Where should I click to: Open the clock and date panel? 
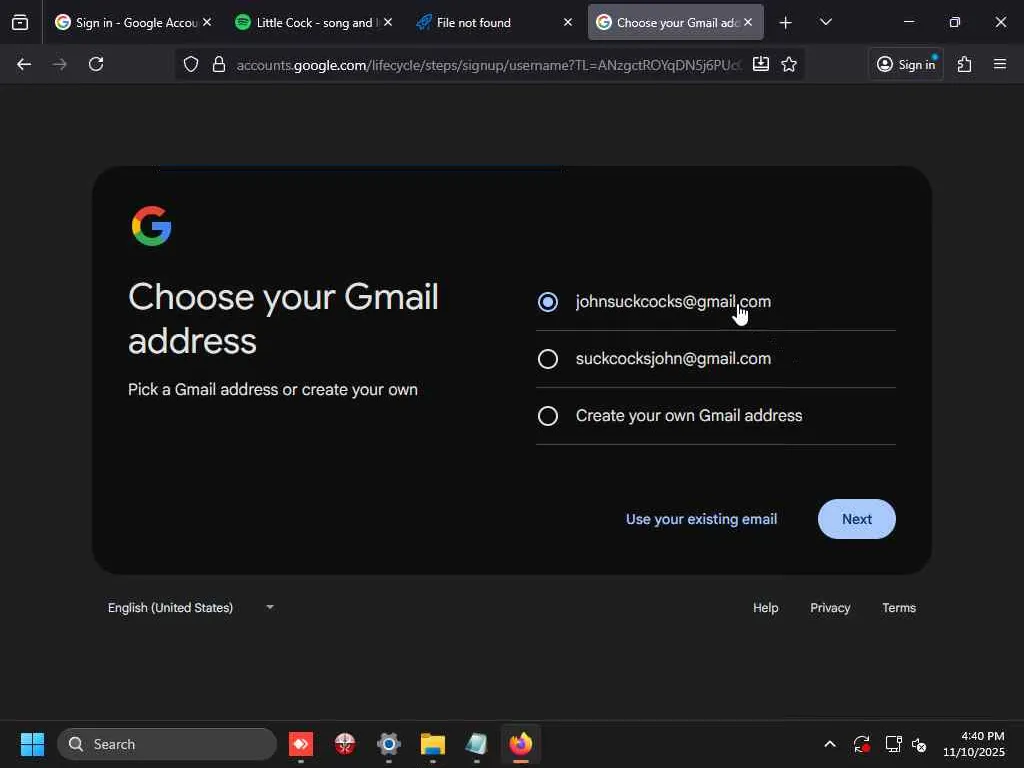974,744
